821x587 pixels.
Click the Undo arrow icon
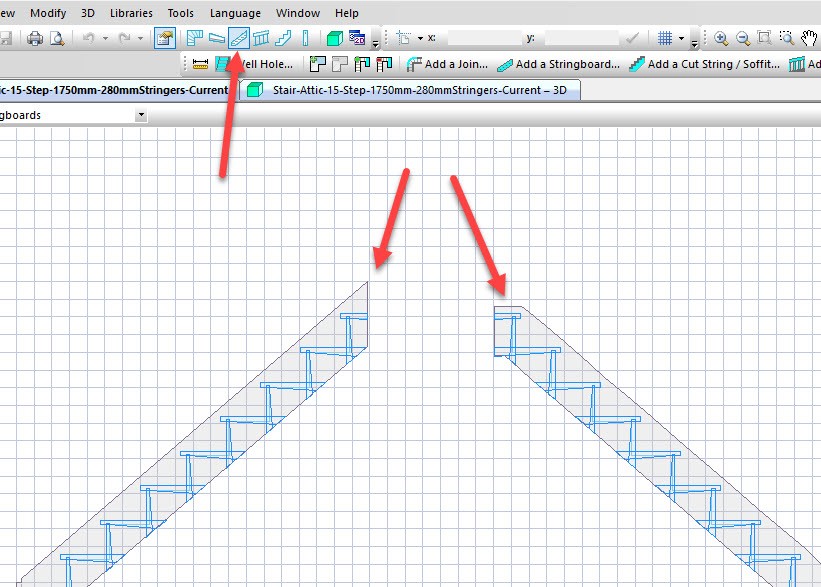point(89,38)
